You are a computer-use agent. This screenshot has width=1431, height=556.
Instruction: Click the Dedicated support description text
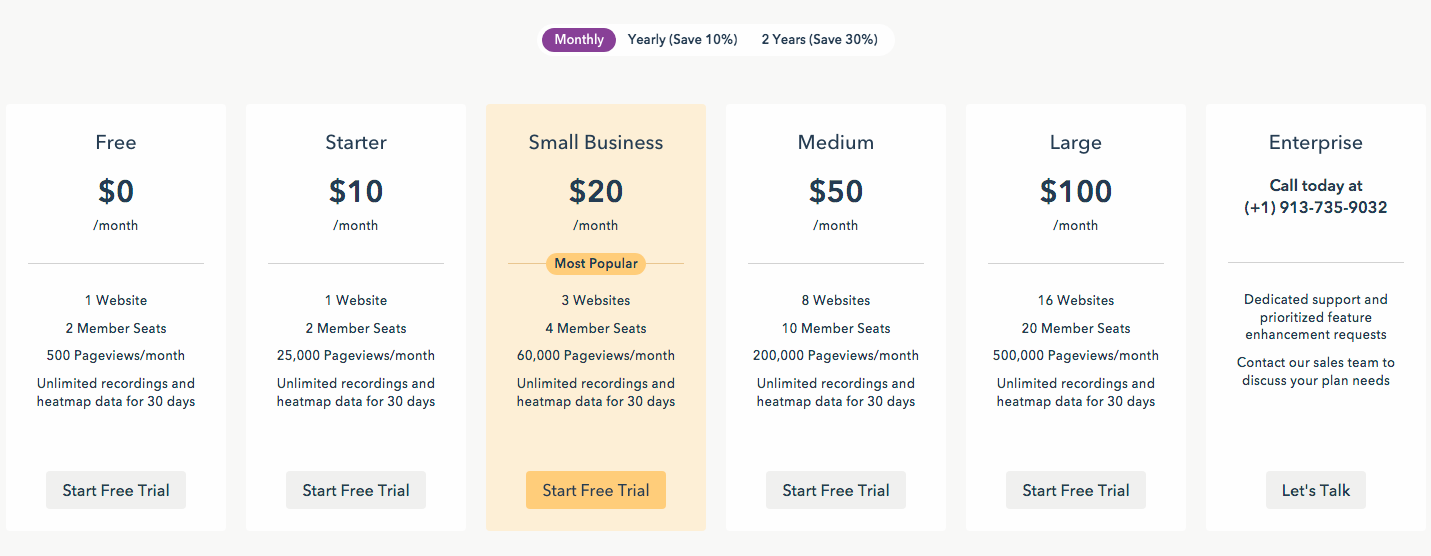click(x=1316, y=317)
